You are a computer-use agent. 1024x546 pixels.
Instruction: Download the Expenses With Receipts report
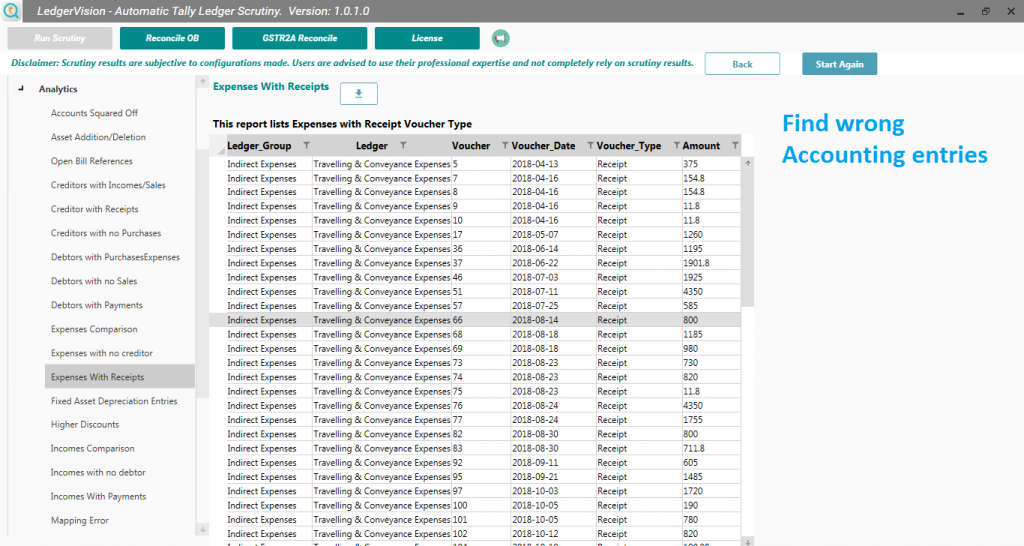coord(359,93)
